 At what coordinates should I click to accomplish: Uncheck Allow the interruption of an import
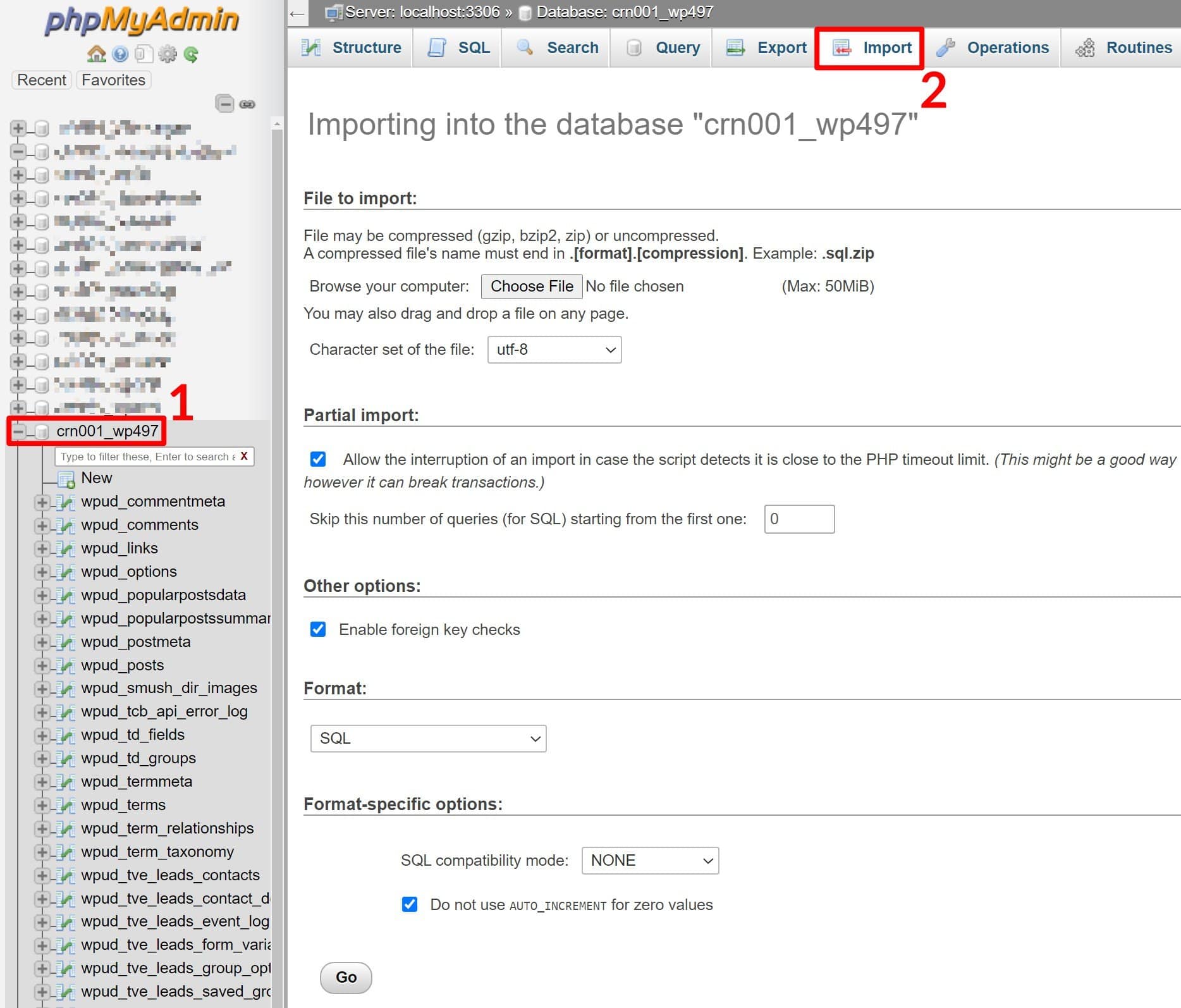pyautogui.click(x=318, y=460)
